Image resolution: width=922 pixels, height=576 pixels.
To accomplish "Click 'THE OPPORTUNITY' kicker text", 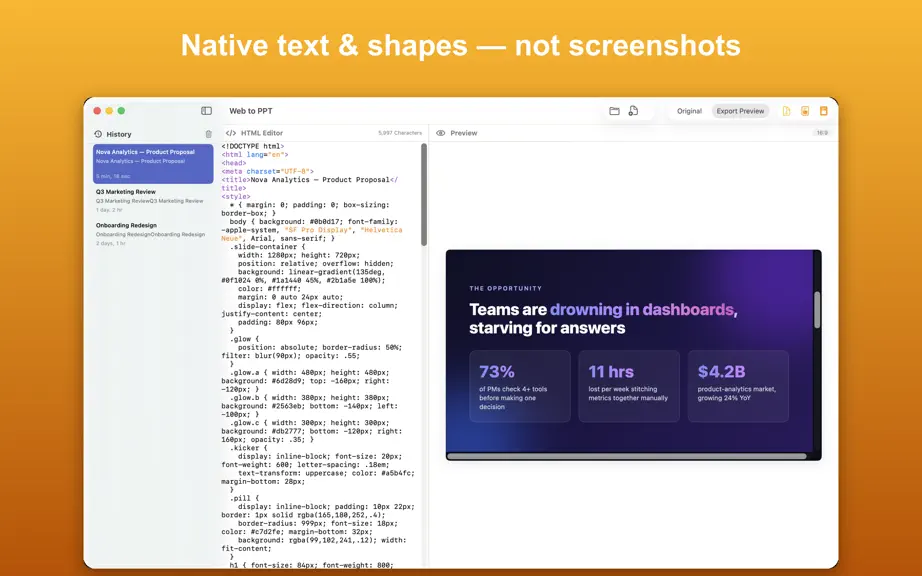I will [506, 289].
